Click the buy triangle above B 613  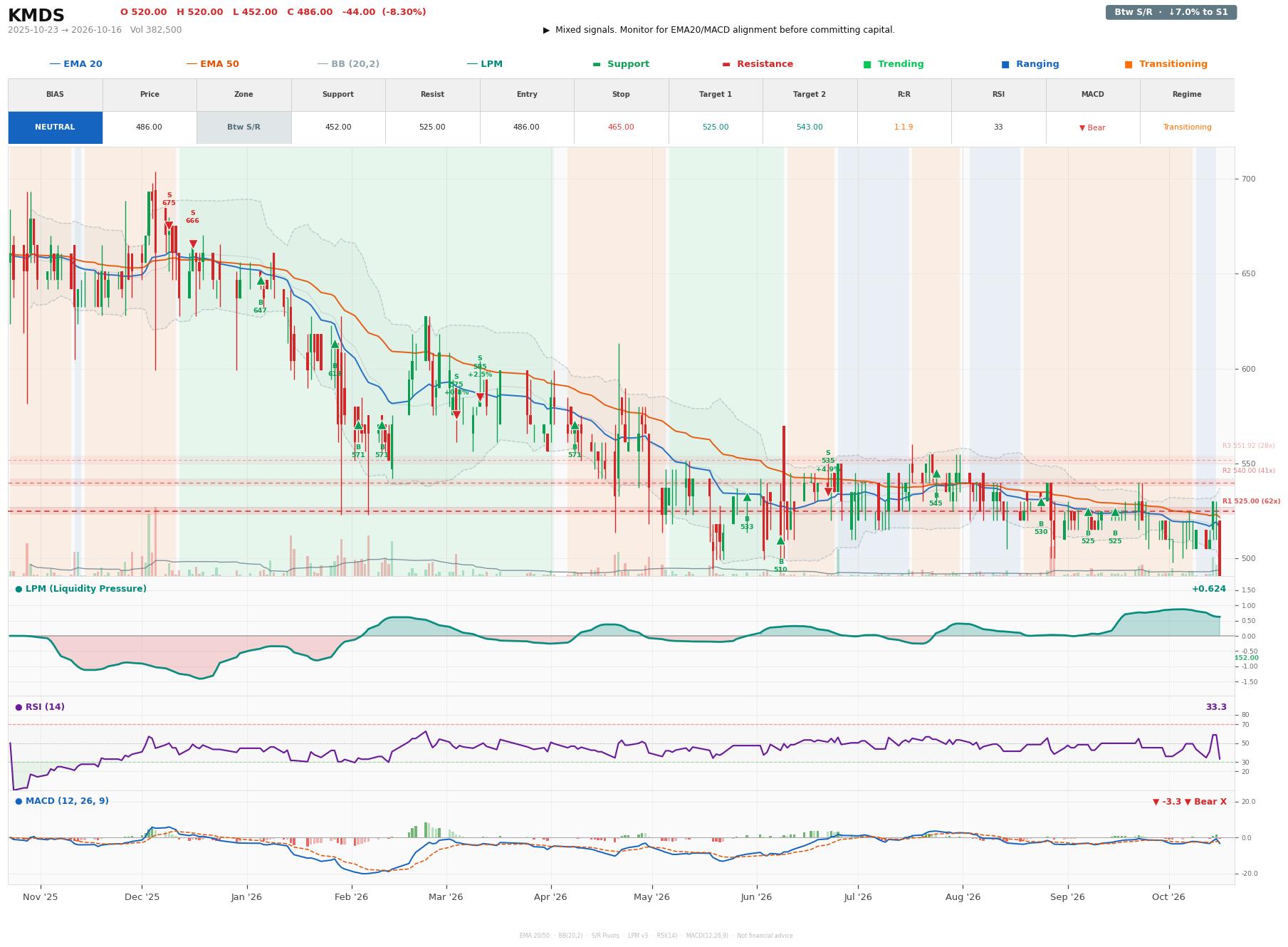335,344
